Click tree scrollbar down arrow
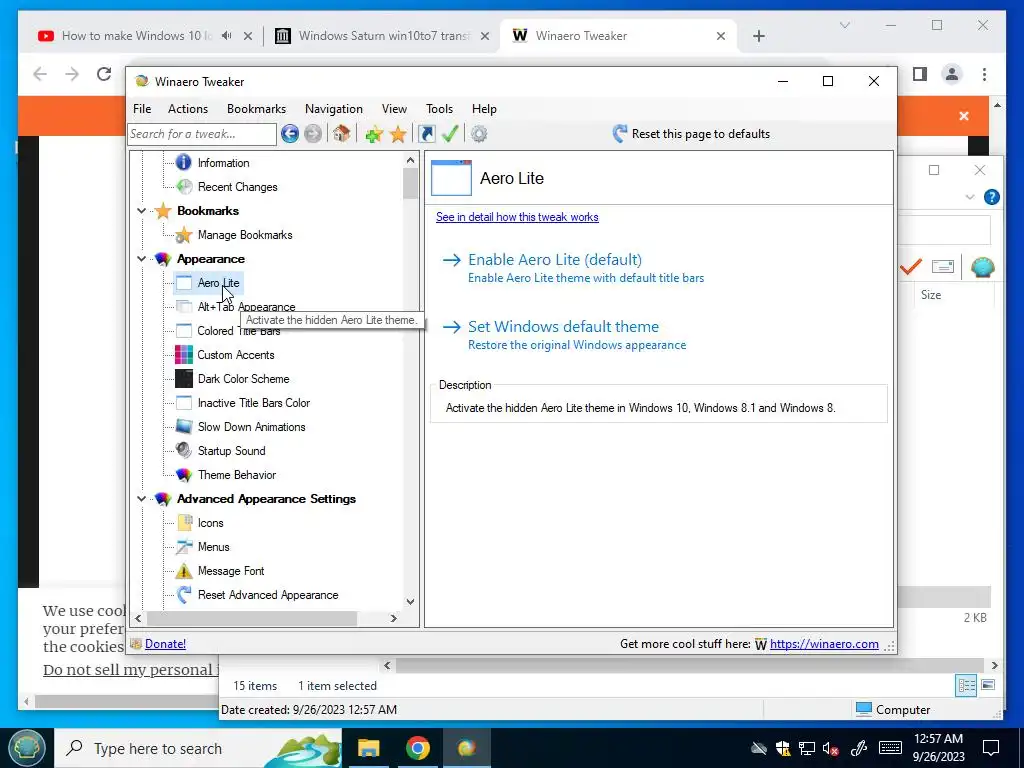This screenshot has height=768, width=1024. coord(410,601)
